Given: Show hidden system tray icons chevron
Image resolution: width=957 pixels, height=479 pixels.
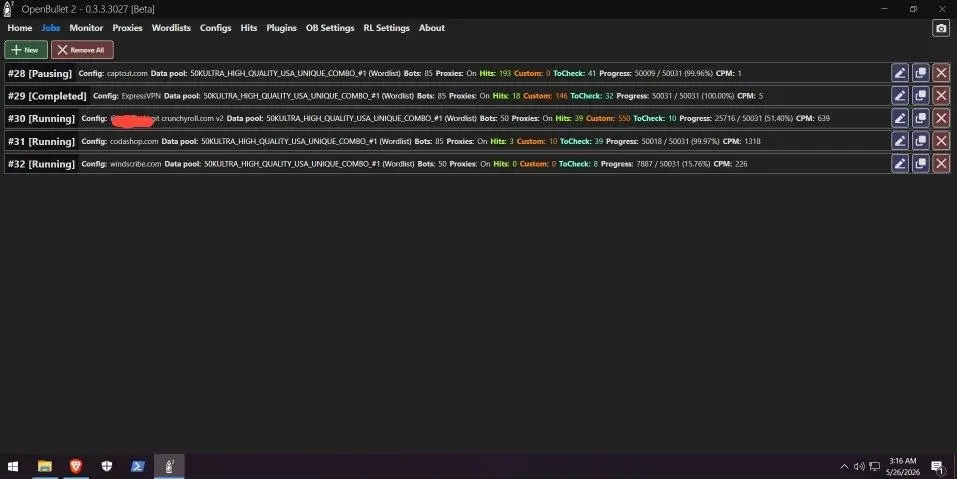Looking at the screenshot, I should click(844, 467).
